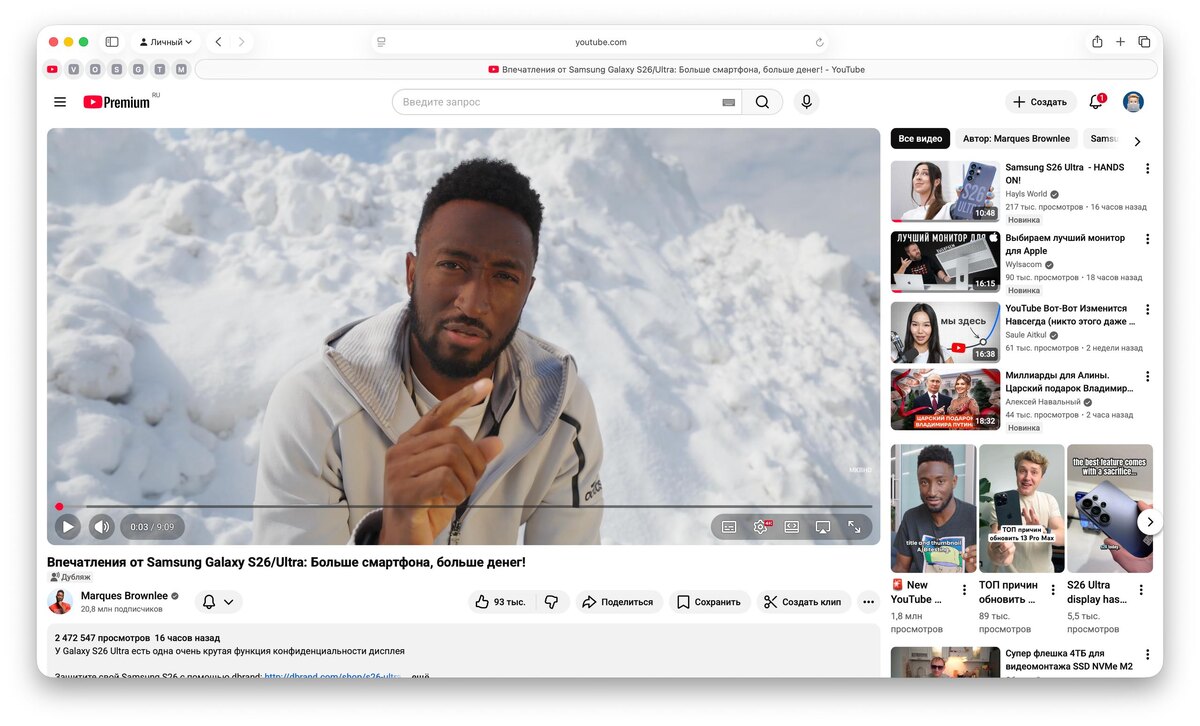The width and height of the screenshot is (1200, 726).
Task: Open the account avatar menu
Action: 1133,102
